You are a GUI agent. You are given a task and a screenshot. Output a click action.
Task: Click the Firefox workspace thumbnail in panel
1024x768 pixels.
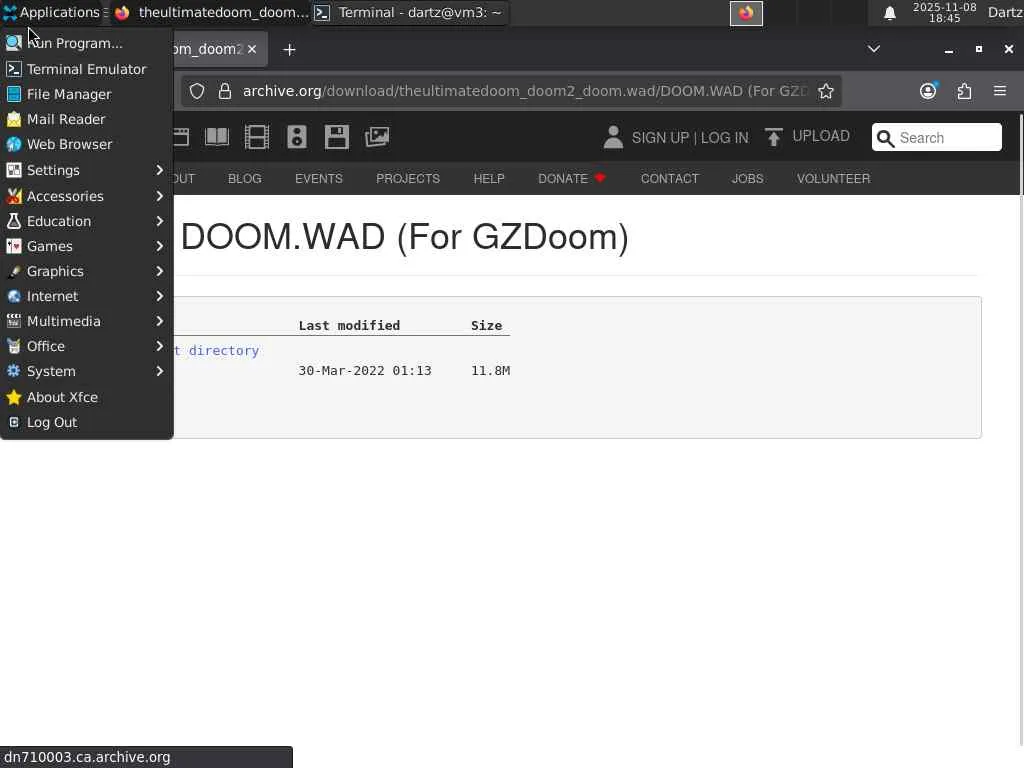[x=746, y=13]
